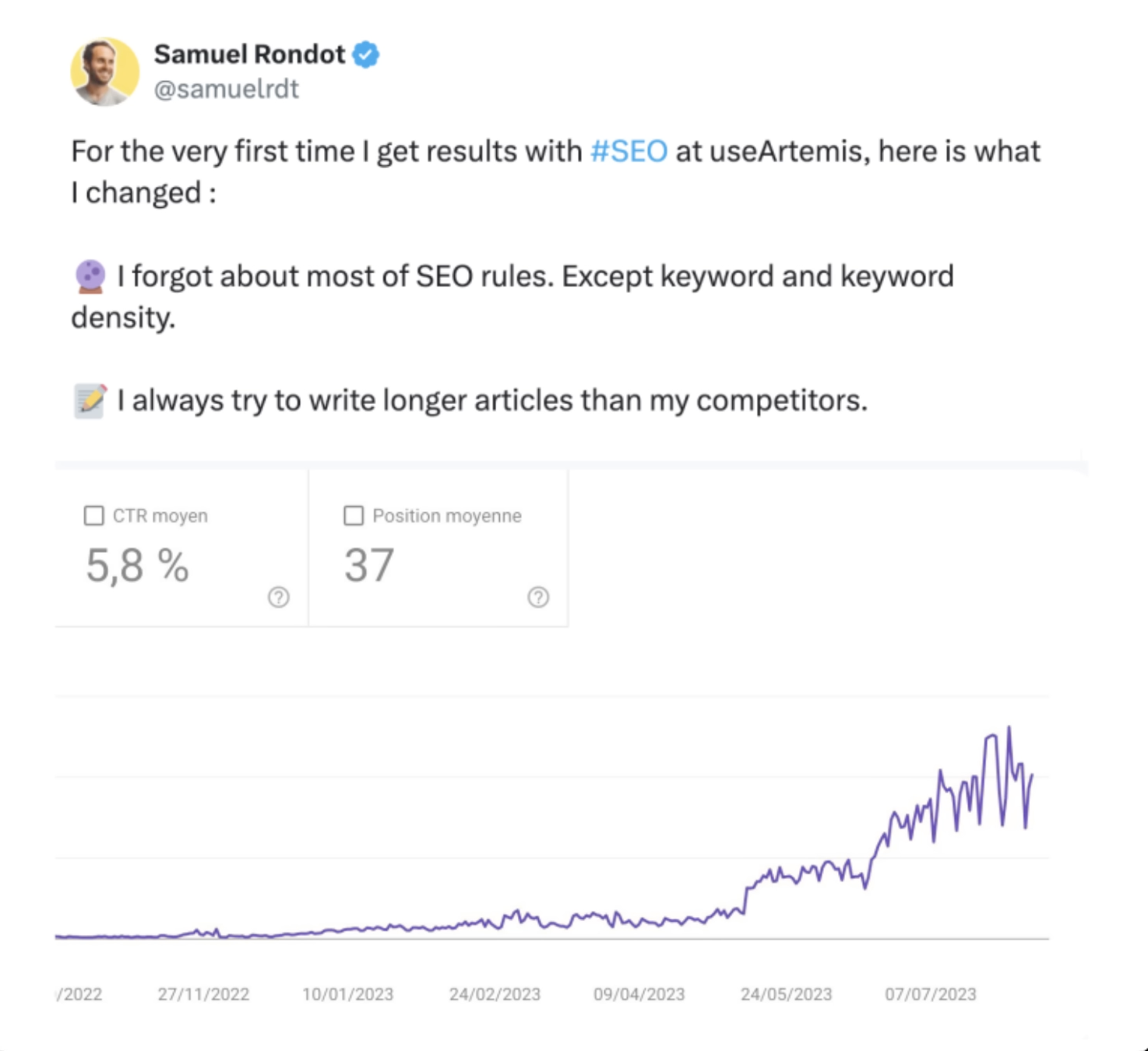
Task: Click the memo pencil emoji
Action: [x=90, y=401]
